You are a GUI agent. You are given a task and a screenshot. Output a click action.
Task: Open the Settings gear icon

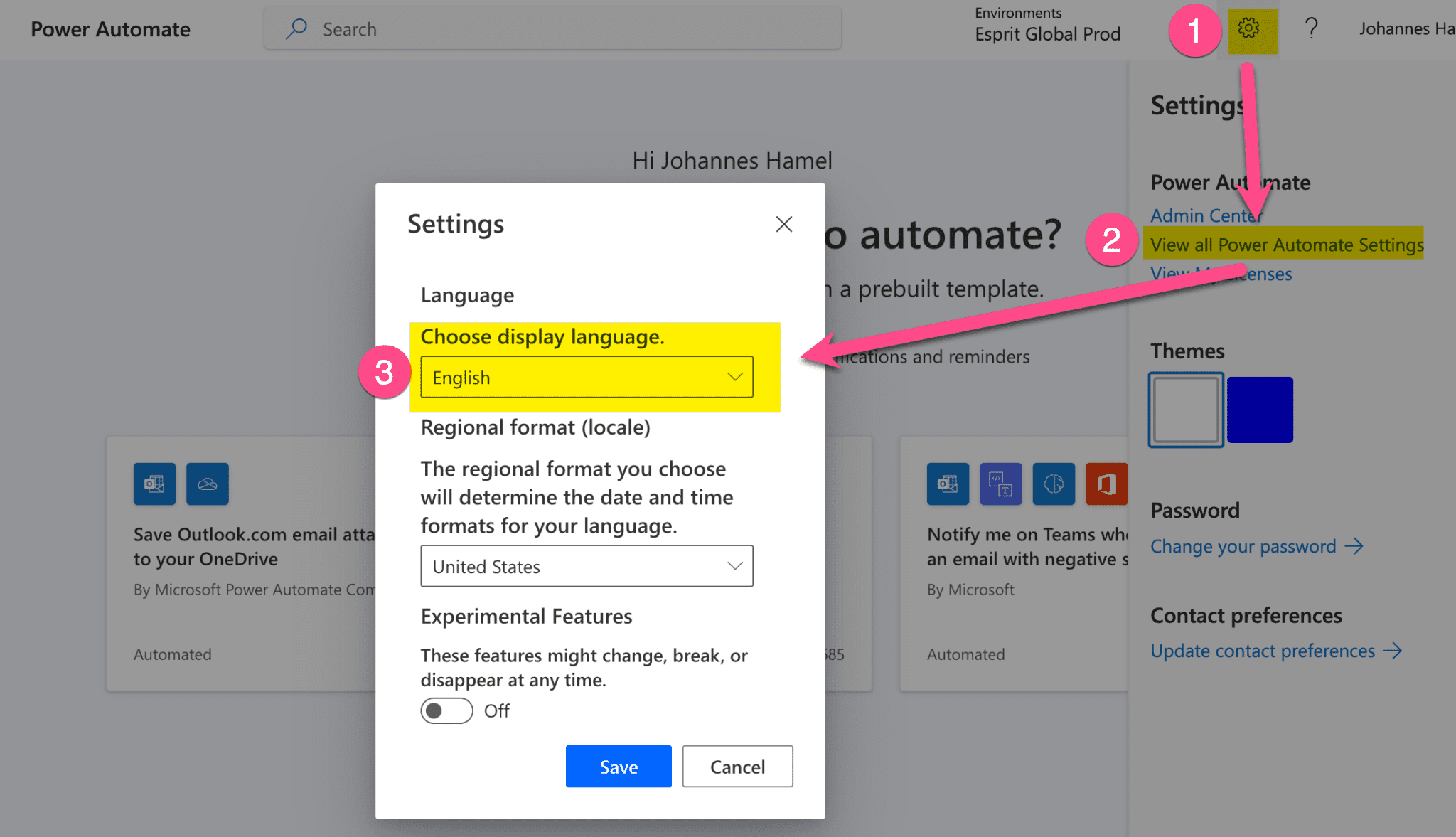tap(1250, 29)
